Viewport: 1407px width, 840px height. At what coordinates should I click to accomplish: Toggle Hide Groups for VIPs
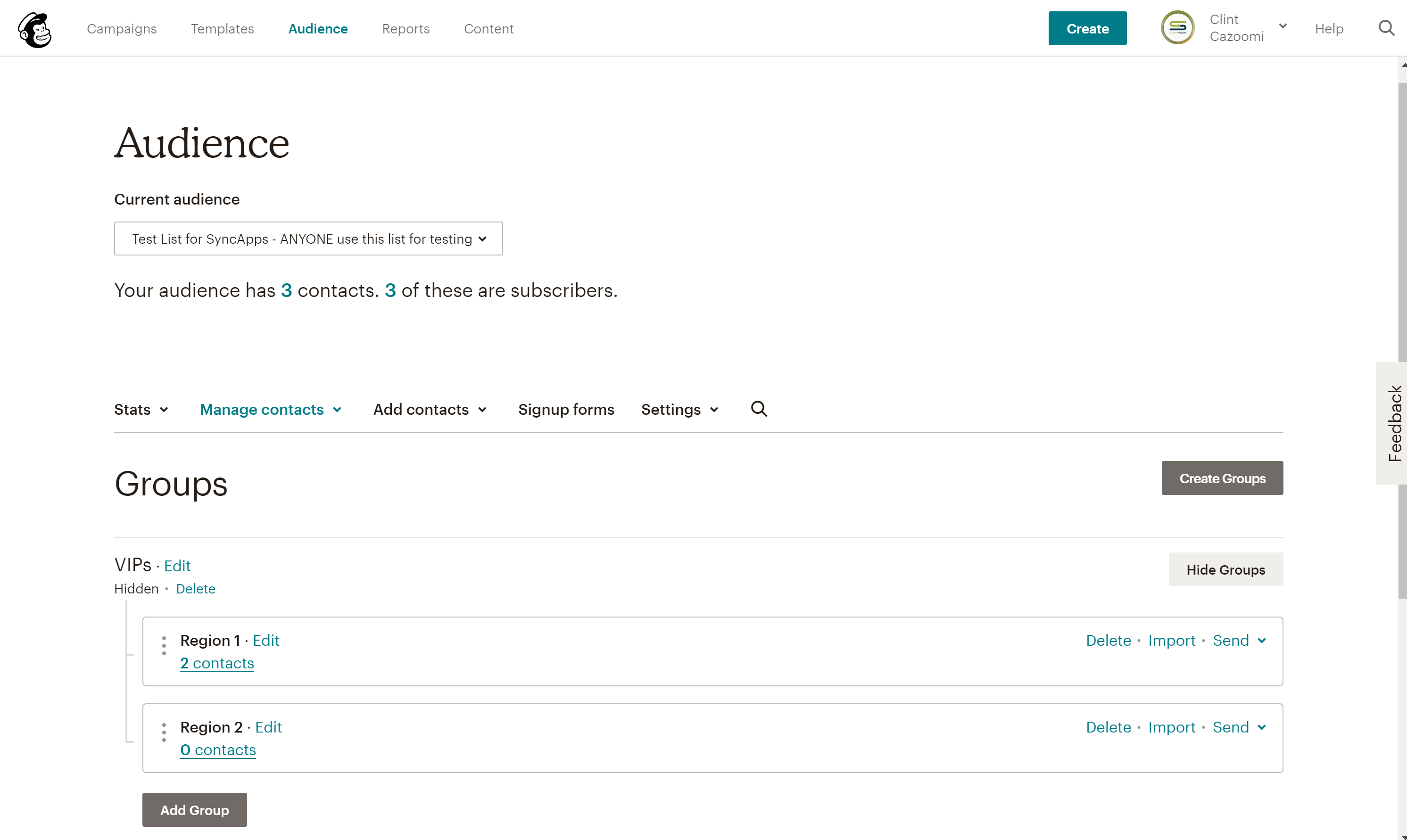point(1225,569)
